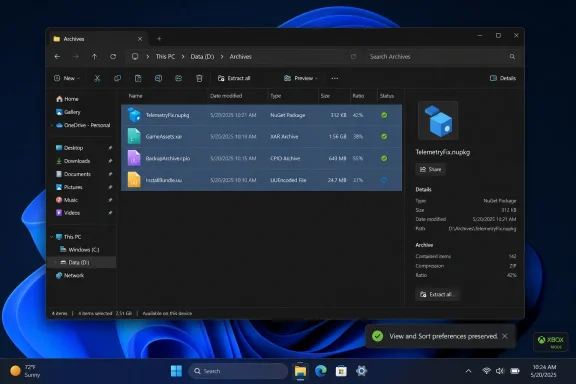Open the Preview dropdown
Screen dimensions: 576x384
(x=301, y=78)
